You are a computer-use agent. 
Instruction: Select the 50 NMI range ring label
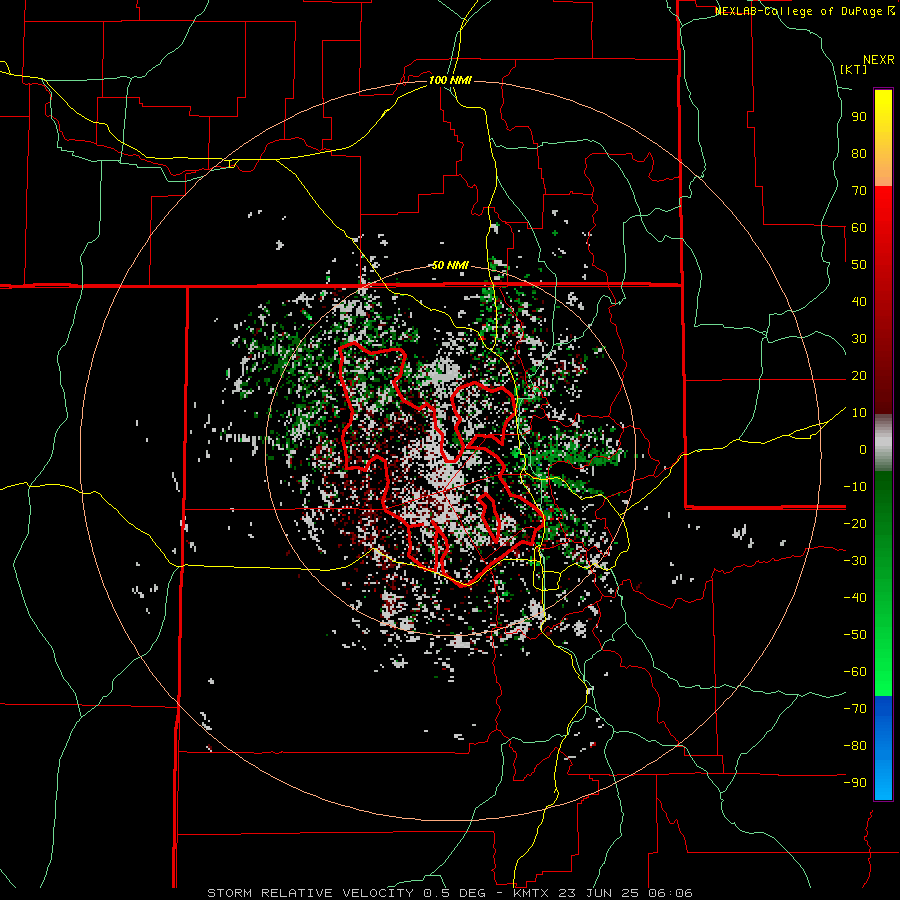pyautogui.click(x=450, y=265)
